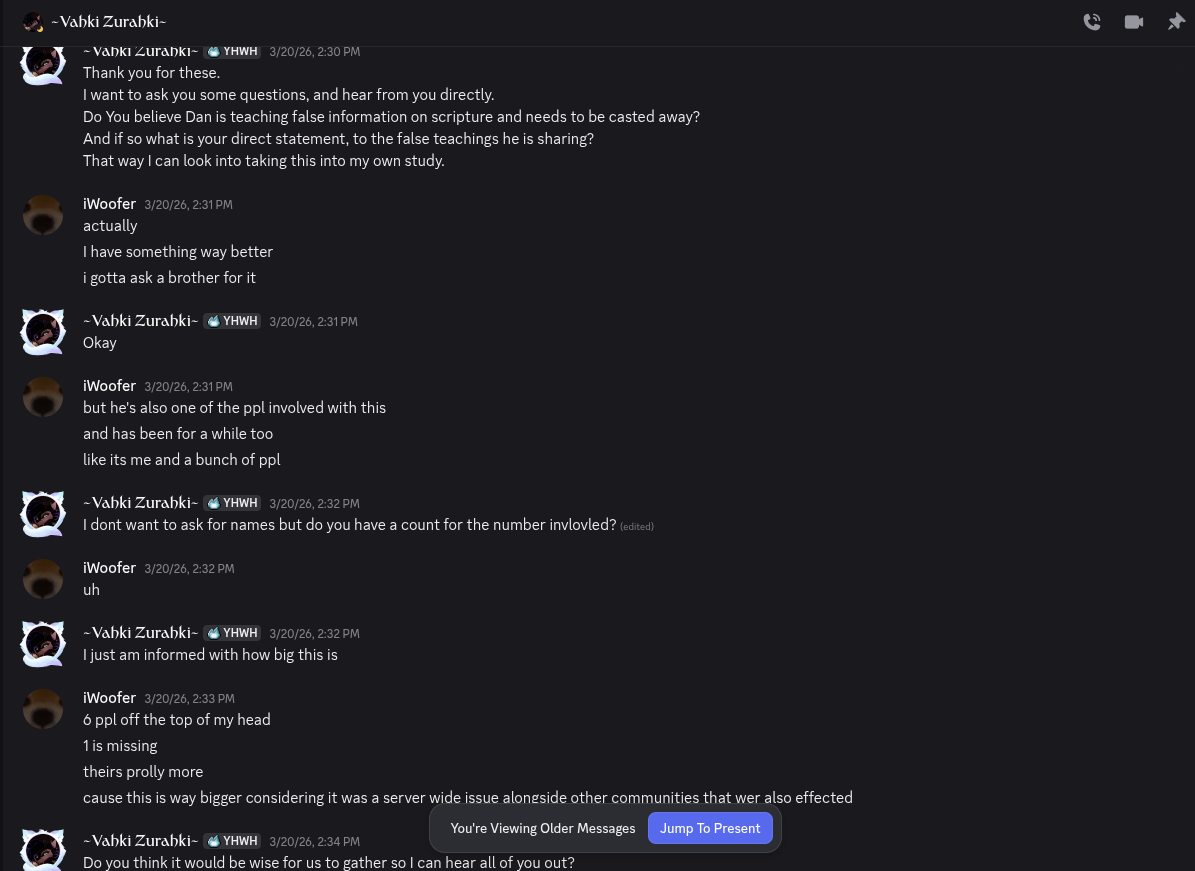
Task: Start a voice call with Vahki Zurahki
Action: click(x=1092, y=22)
